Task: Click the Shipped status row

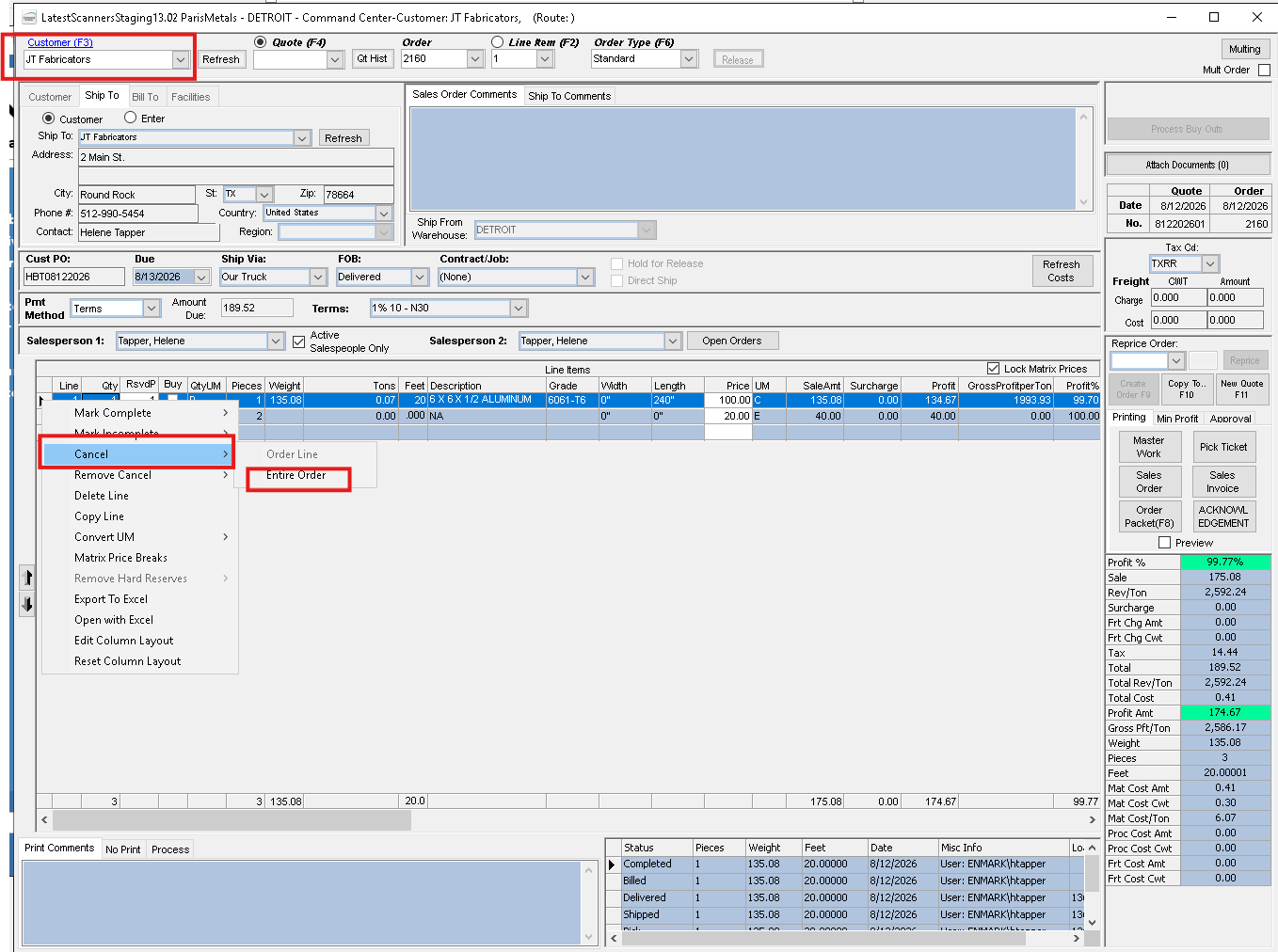Action: (847, 914)
